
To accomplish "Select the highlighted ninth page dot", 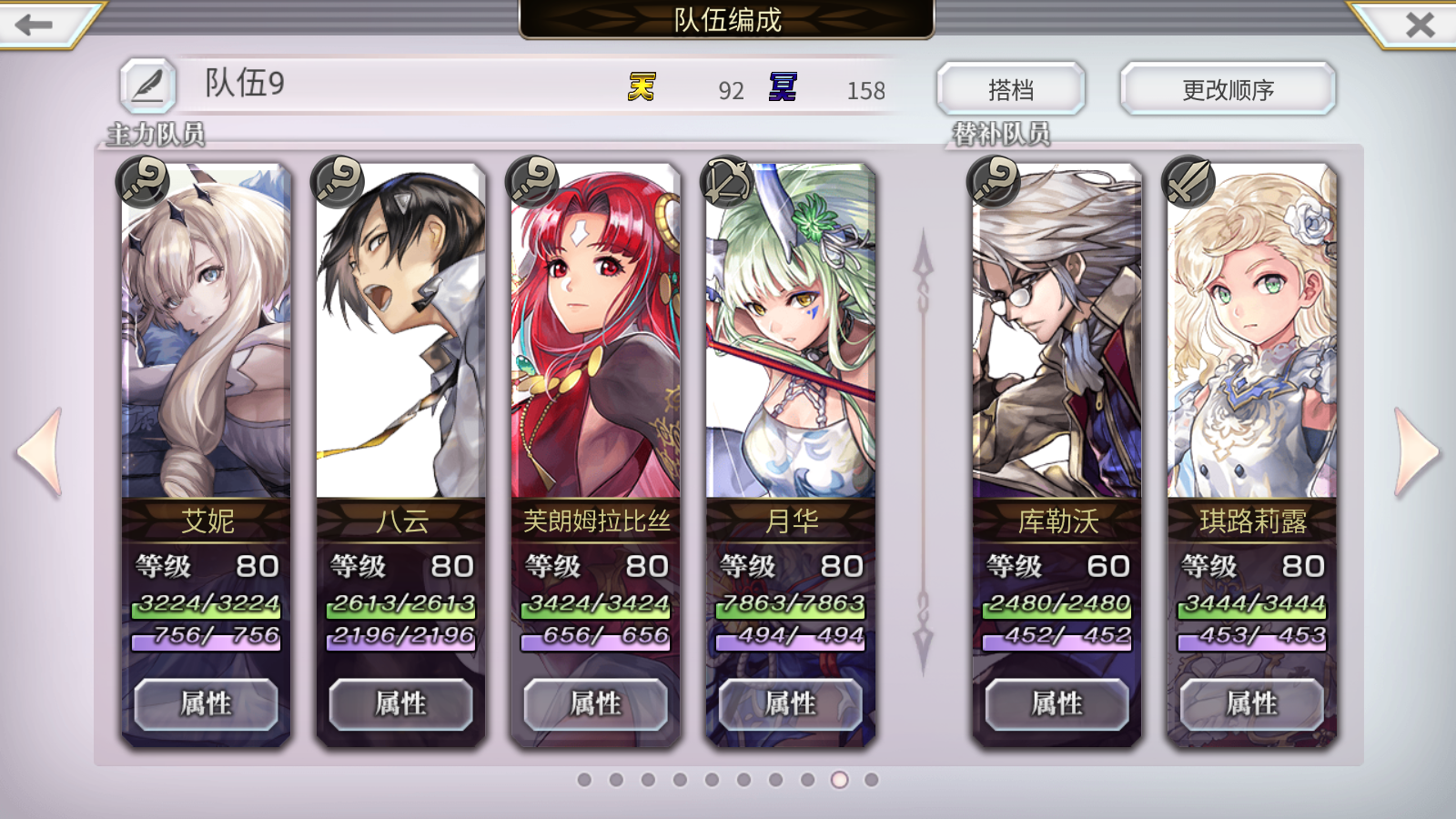I will [x=840, y=780].
